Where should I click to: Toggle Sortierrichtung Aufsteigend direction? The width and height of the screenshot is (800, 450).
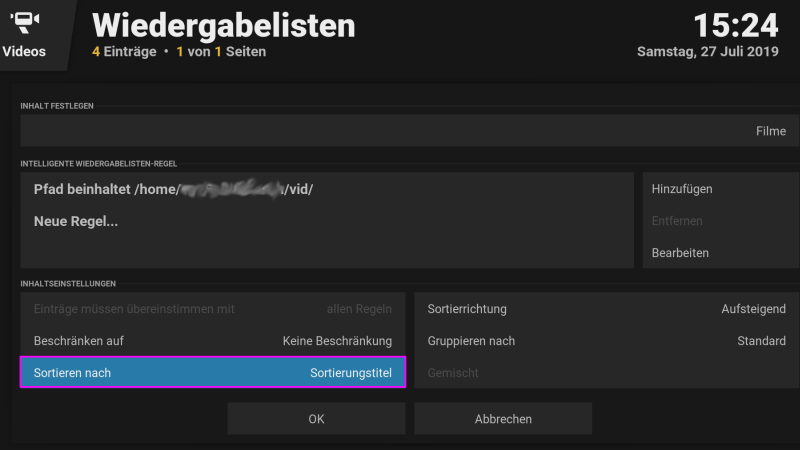[x=607, y=309]
